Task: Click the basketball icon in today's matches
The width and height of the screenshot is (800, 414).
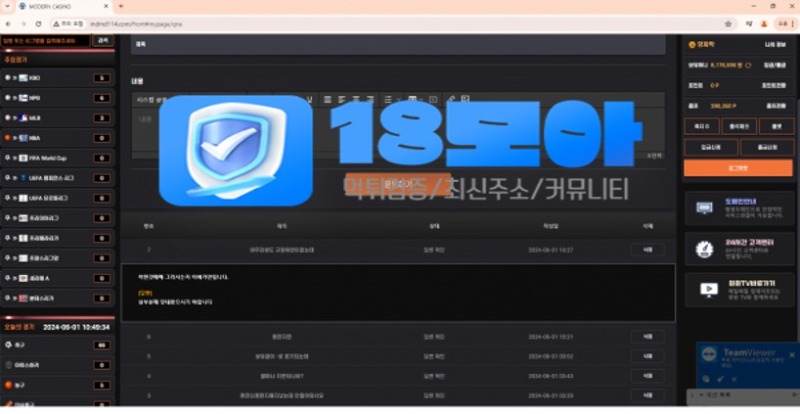Action: point(8,385)
